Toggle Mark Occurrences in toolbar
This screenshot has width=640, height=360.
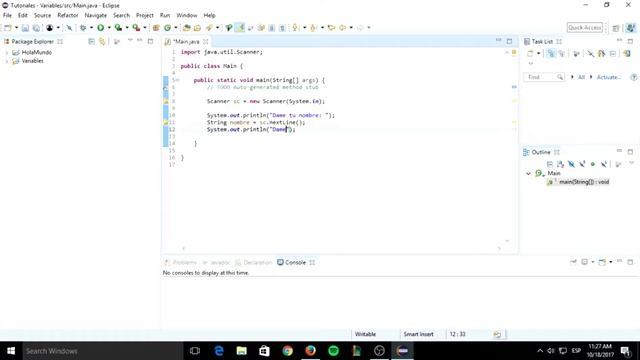tap(240, 28)
